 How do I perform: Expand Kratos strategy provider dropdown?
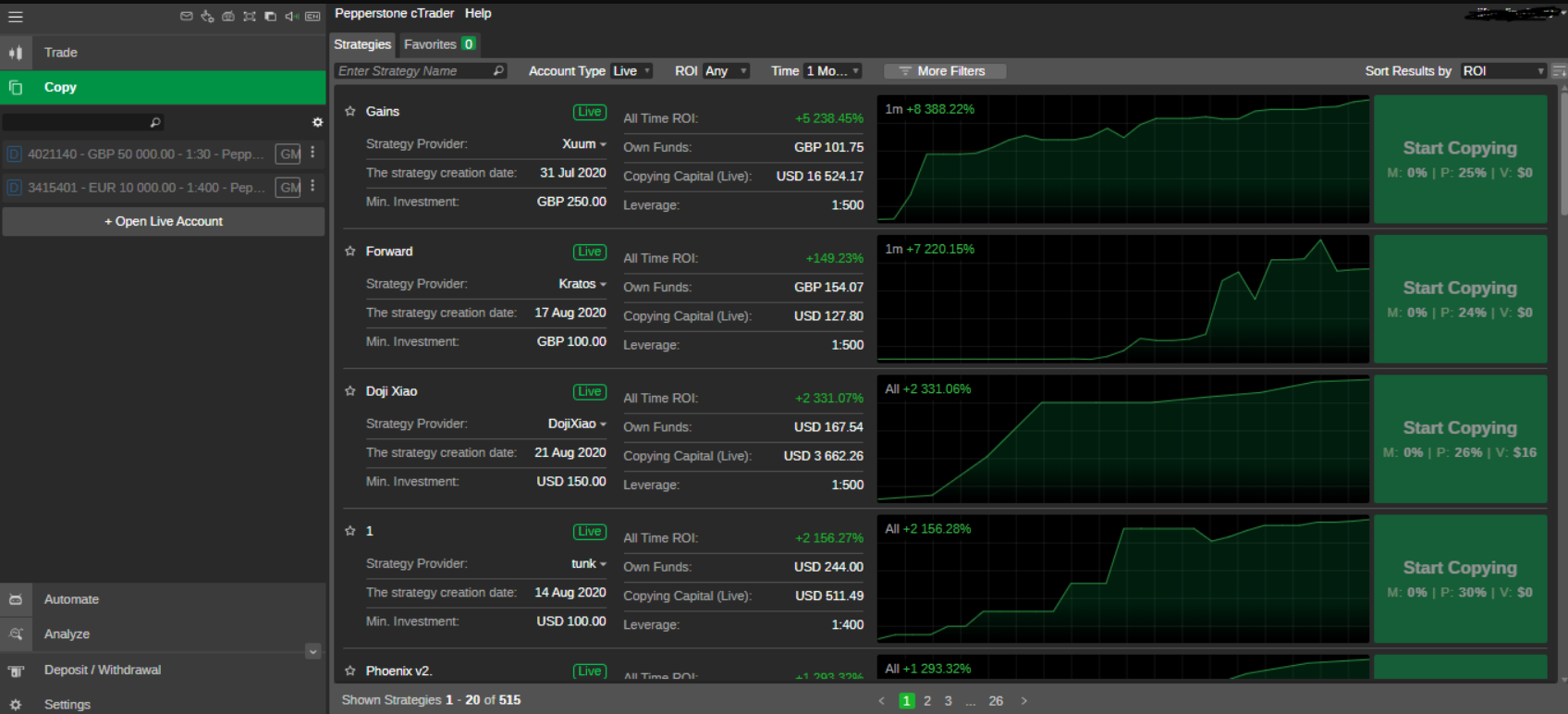tap(604, 284)
